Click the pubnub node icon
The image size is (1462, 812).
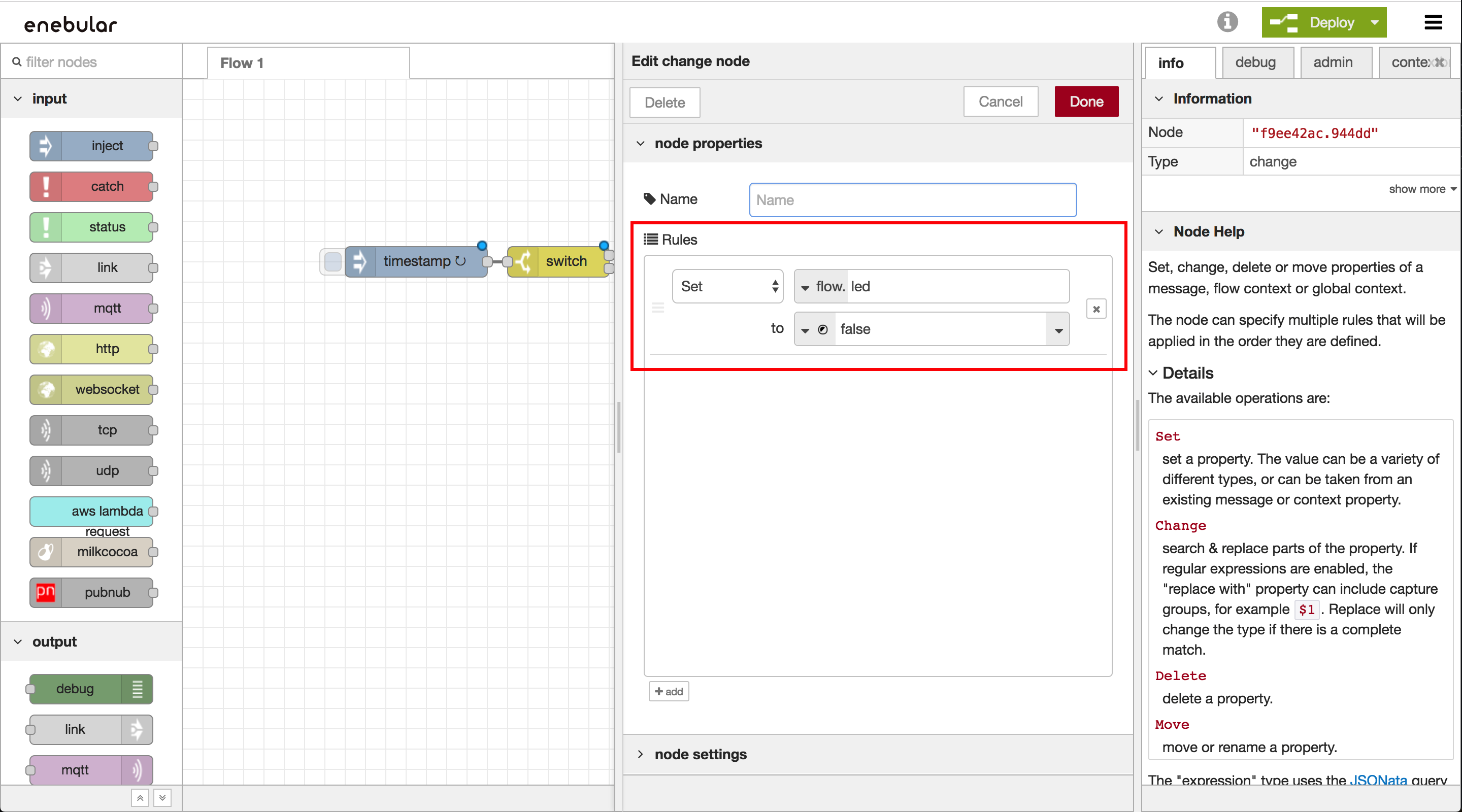point(45,592)
